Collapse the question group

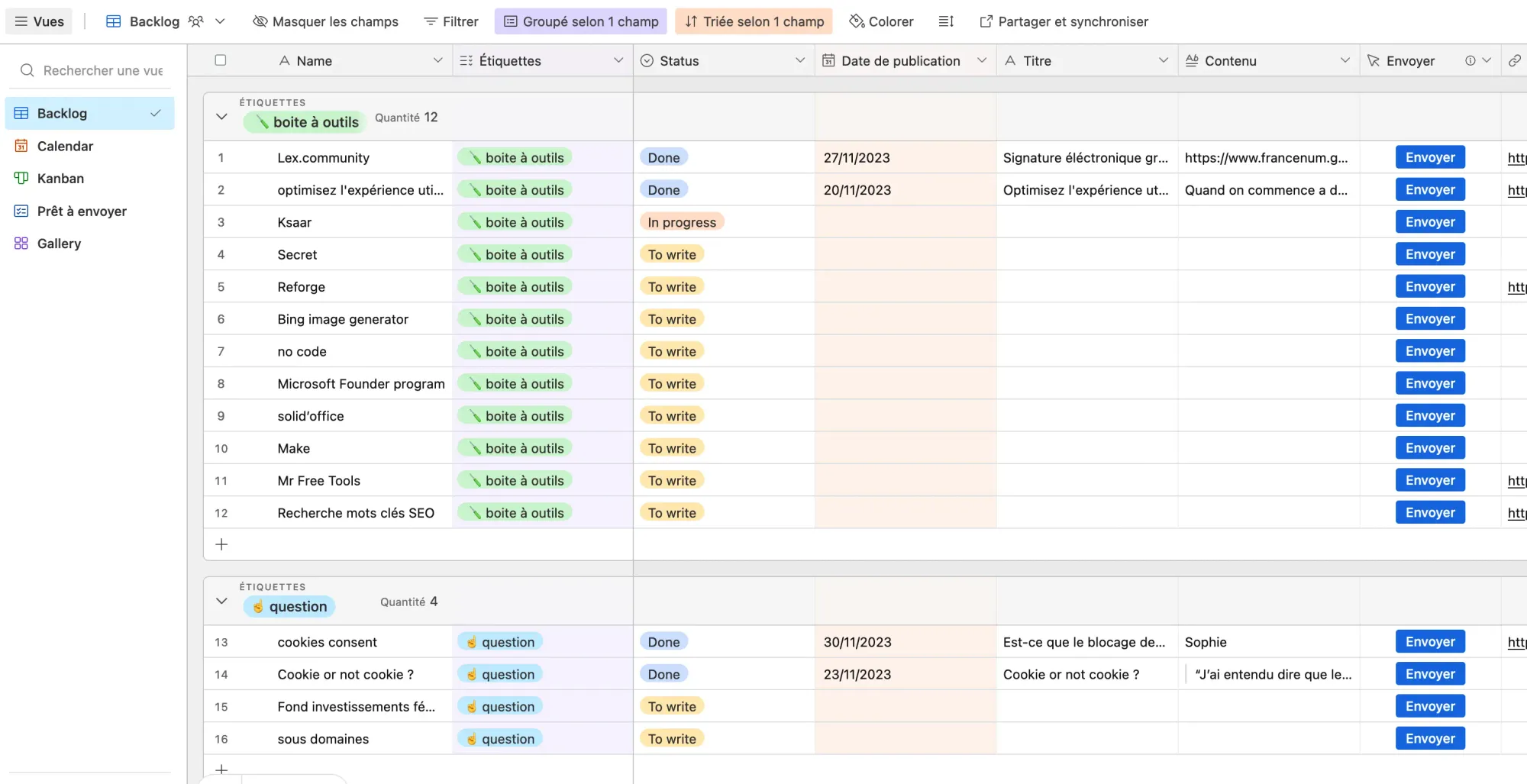(221, 602)
